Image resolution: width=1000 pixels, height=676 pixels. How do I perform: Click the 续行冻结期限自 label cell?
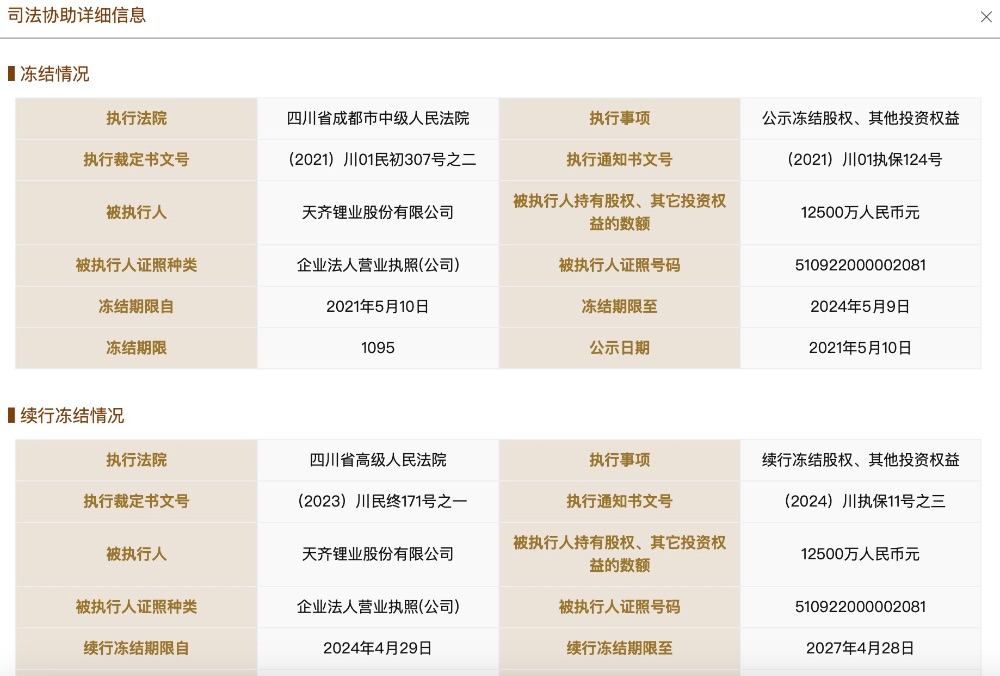click(x=136, y=648)
